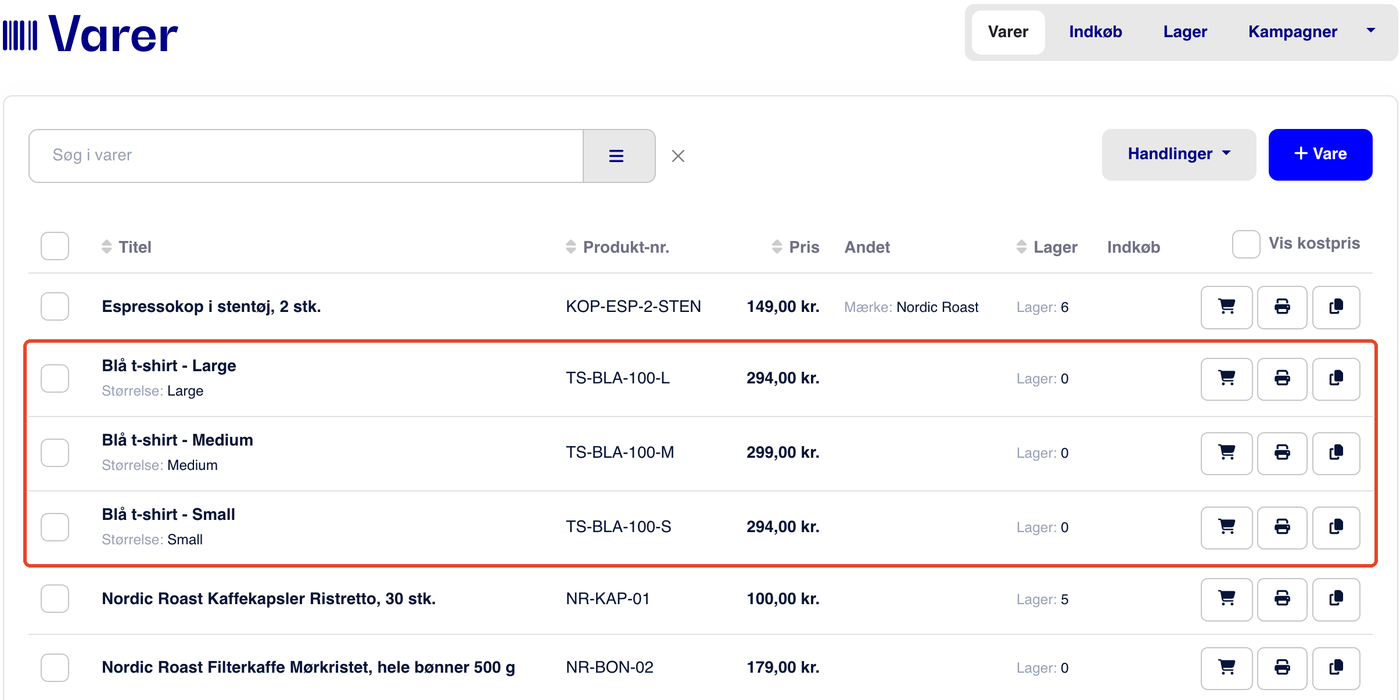
Task: Tick the select-all checkbox in table header
Action: click(x=55, y=246)
